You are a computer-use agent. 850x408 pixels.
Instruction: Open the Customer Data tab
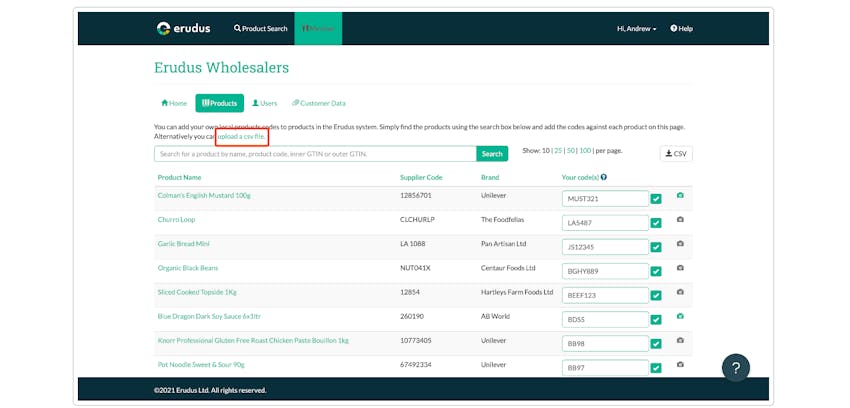tap(319, 103)
